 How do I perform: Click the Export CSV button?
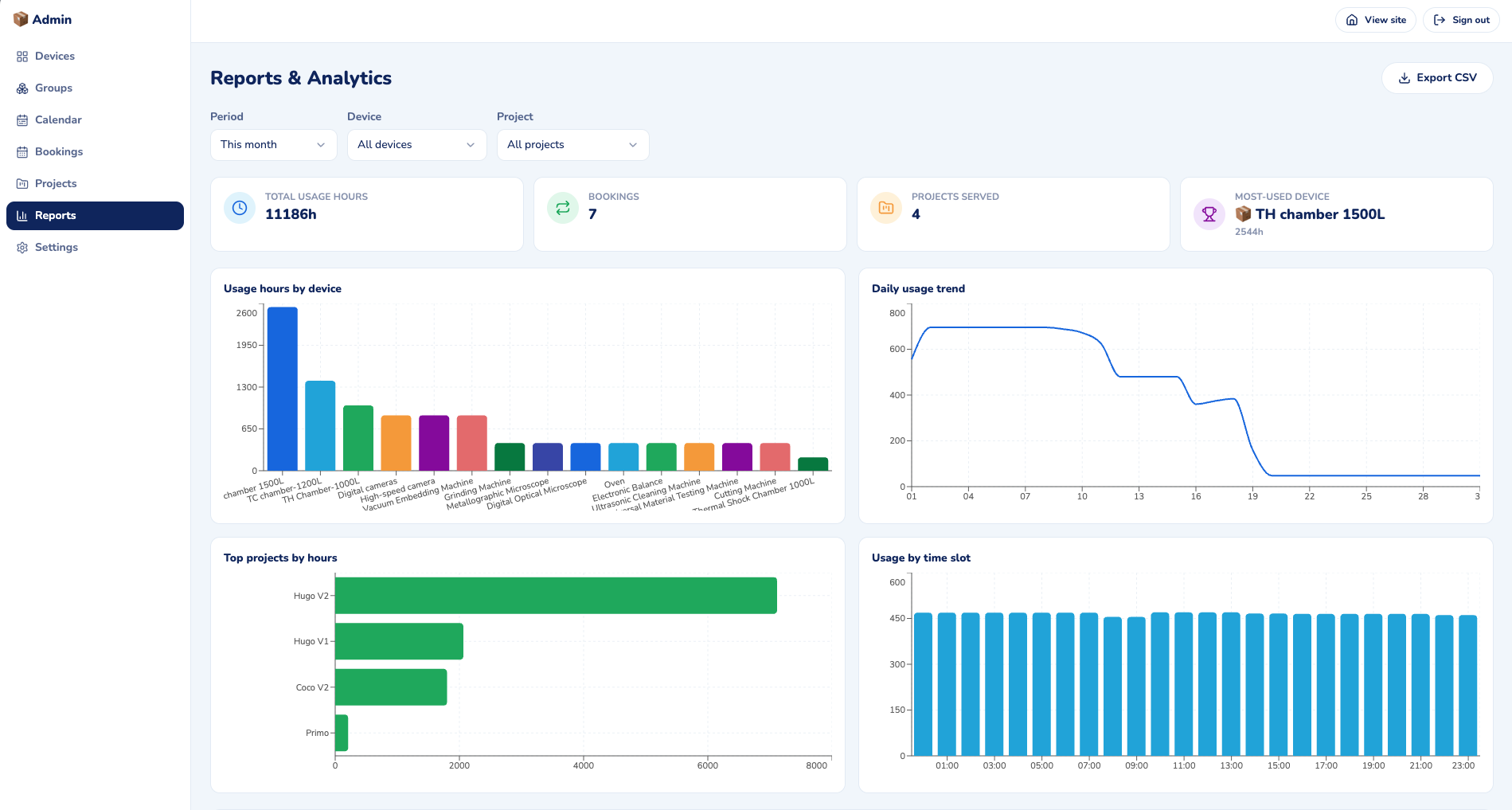[x=1437, y=78]
